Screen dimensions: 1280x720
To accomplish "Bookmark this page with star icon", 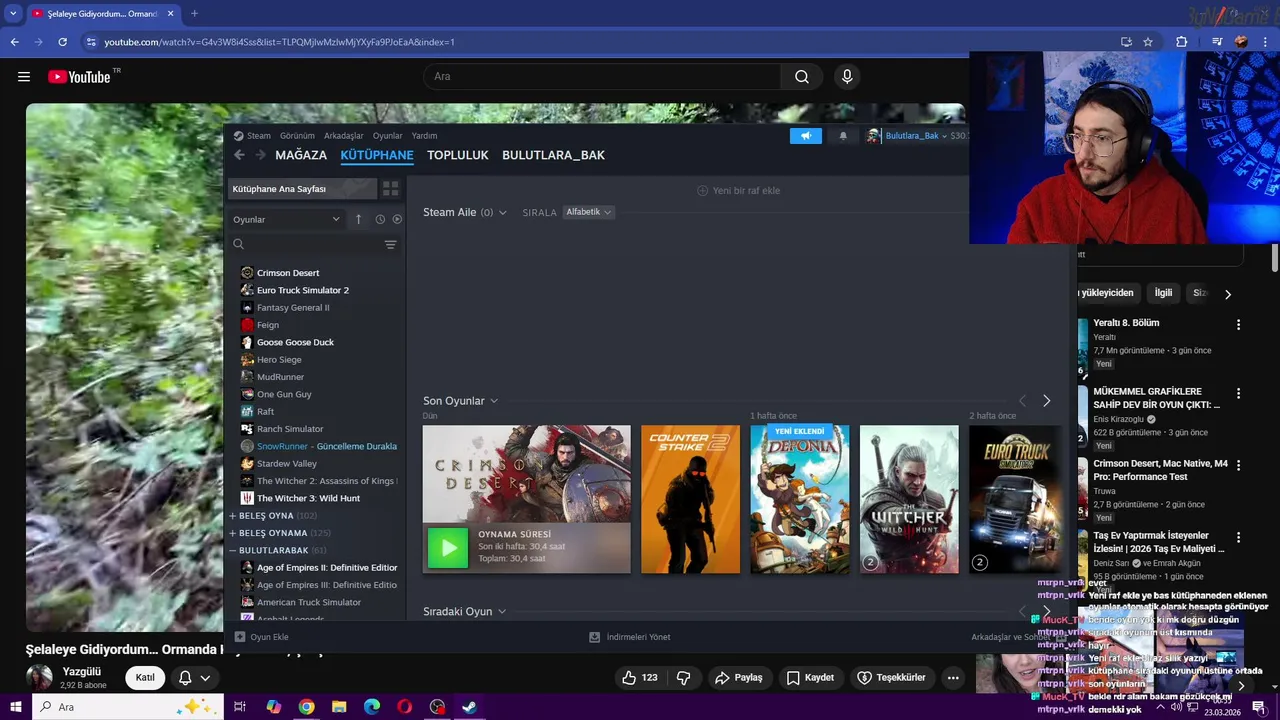I will [1148, 42].
